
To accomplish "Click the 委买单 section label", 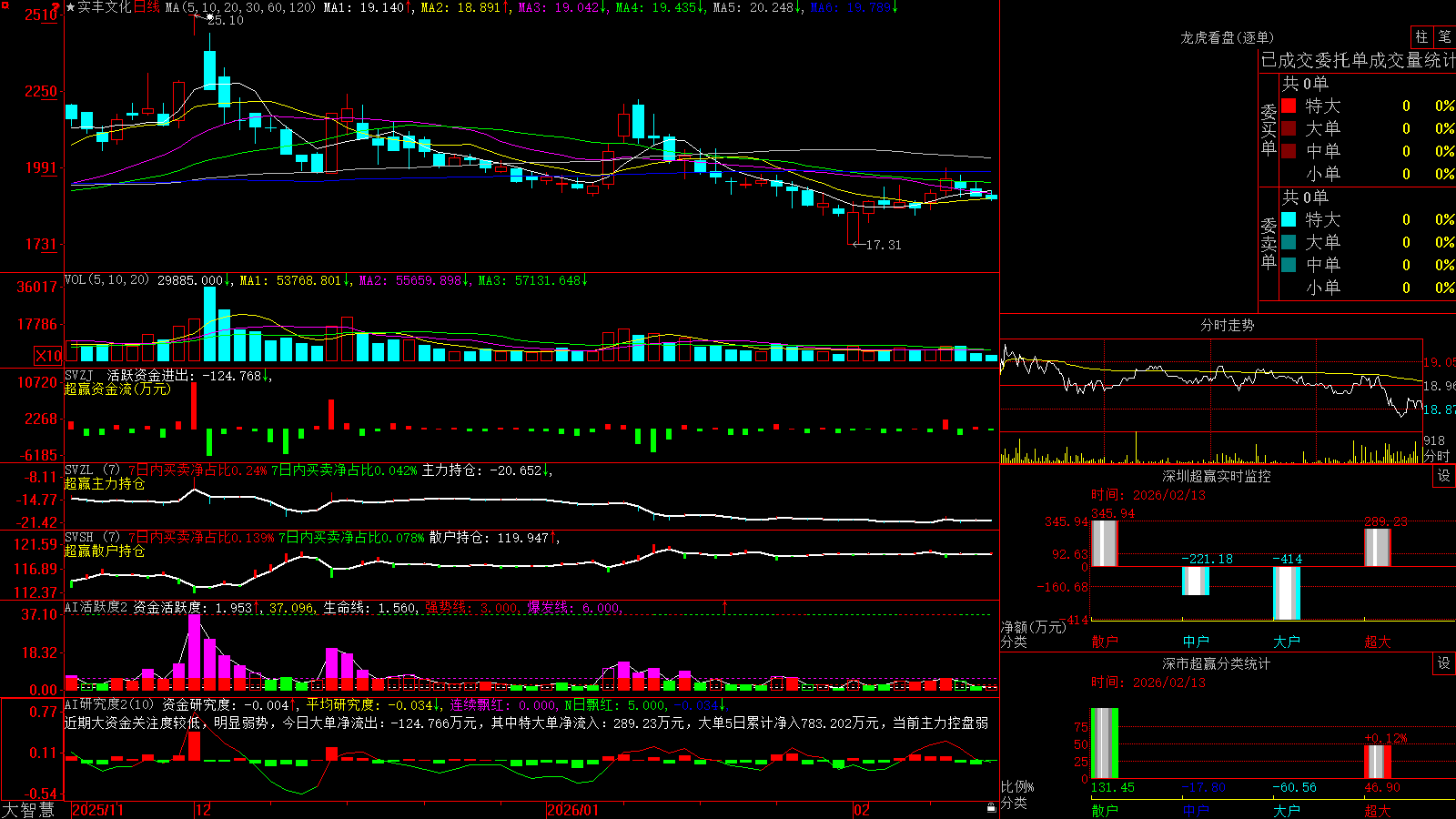I will tap(1269, 130).
